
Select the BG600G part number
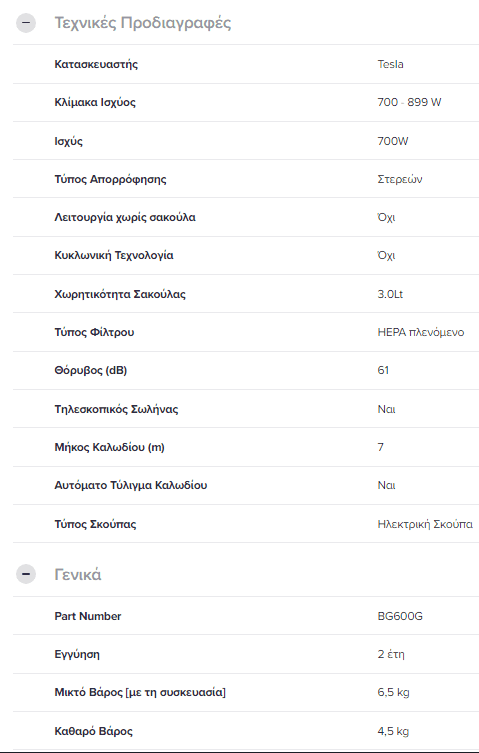click(400, 616)
